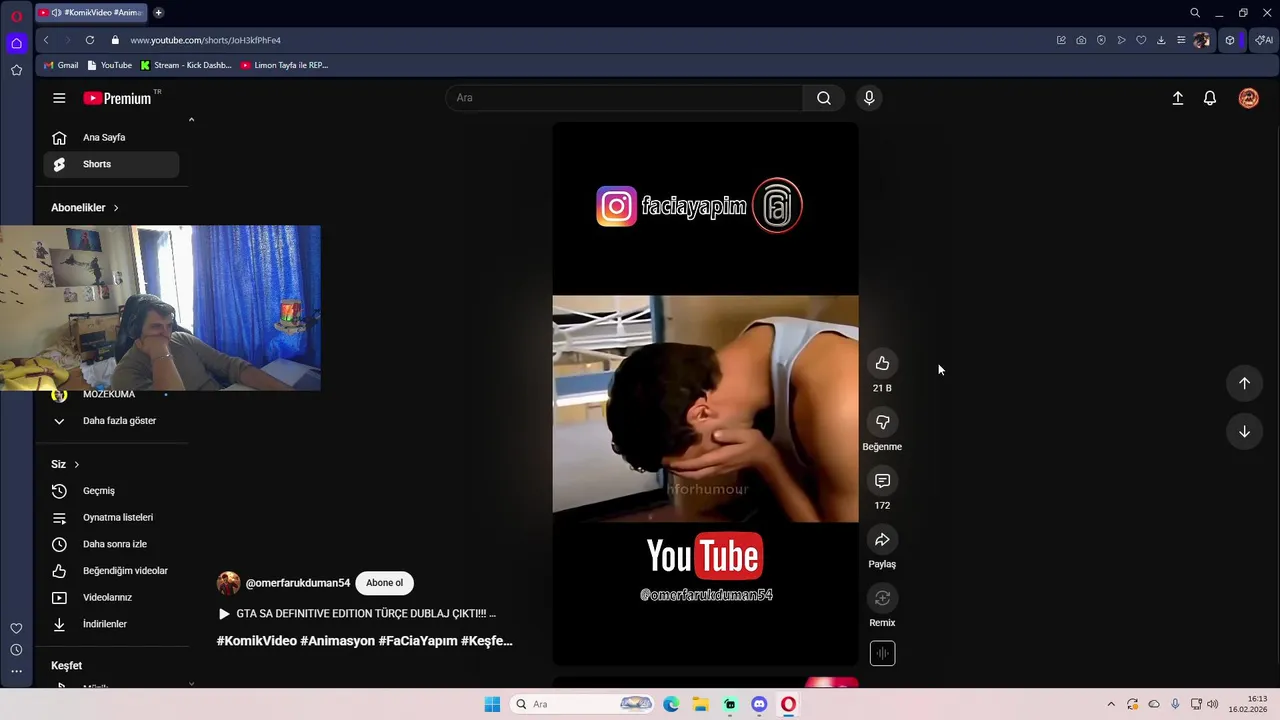Dislike the short (Beğenme)
Screen dimensions: 1280x720
(882, 422)
